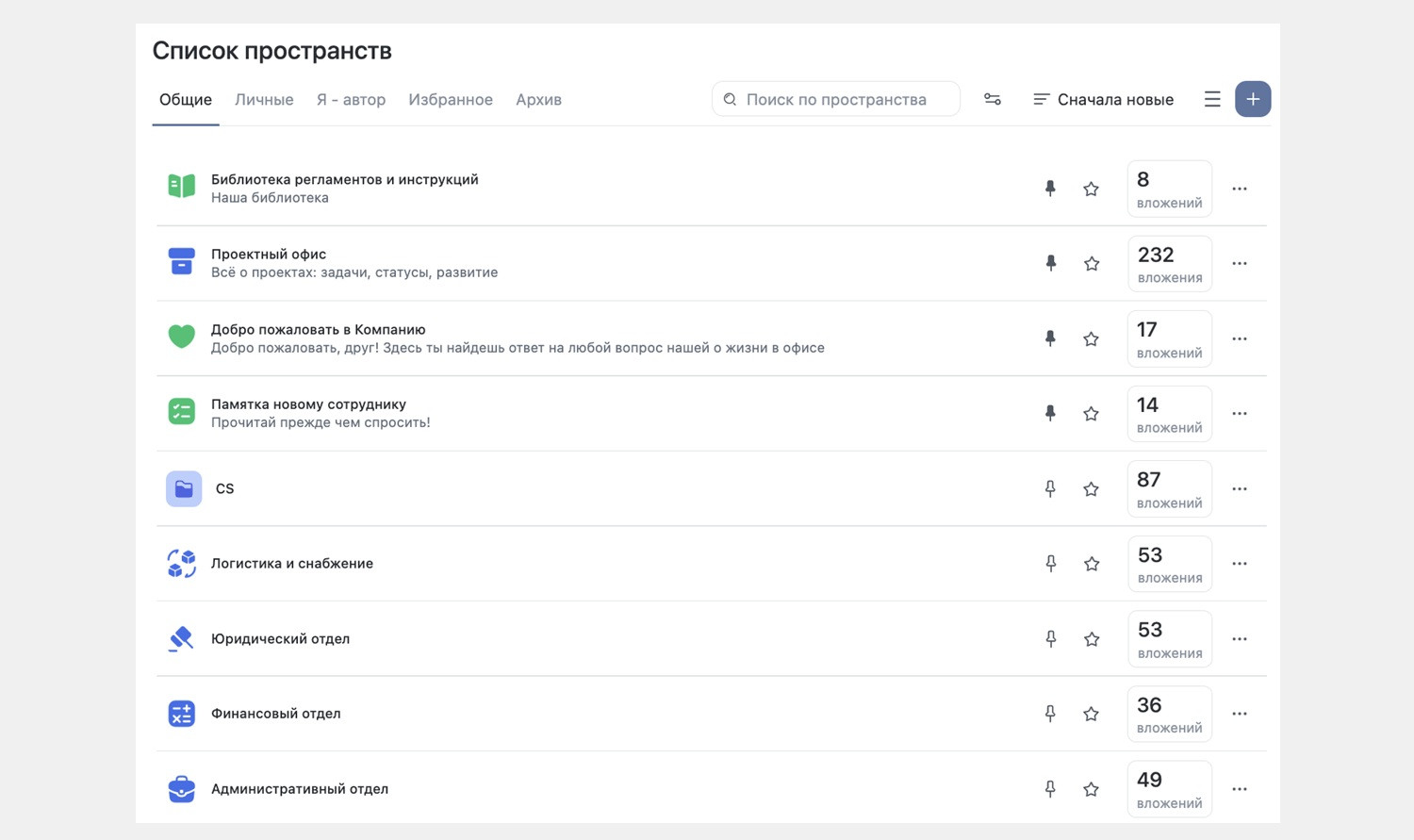This screenshot has width=1414, height=840.
Task: Open more options for Библиотека регламентов
Action: [x=1240, y=189]
